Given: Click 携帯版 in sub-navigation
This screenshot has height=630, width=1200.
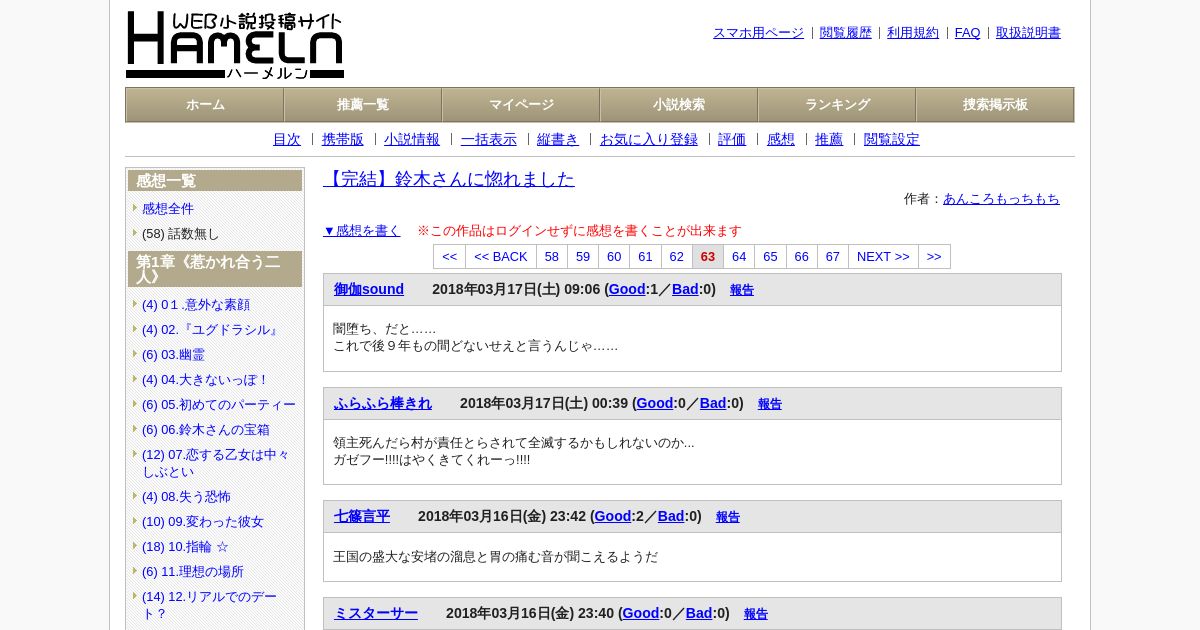Looking at the screenshot, I should click(343, 140).
